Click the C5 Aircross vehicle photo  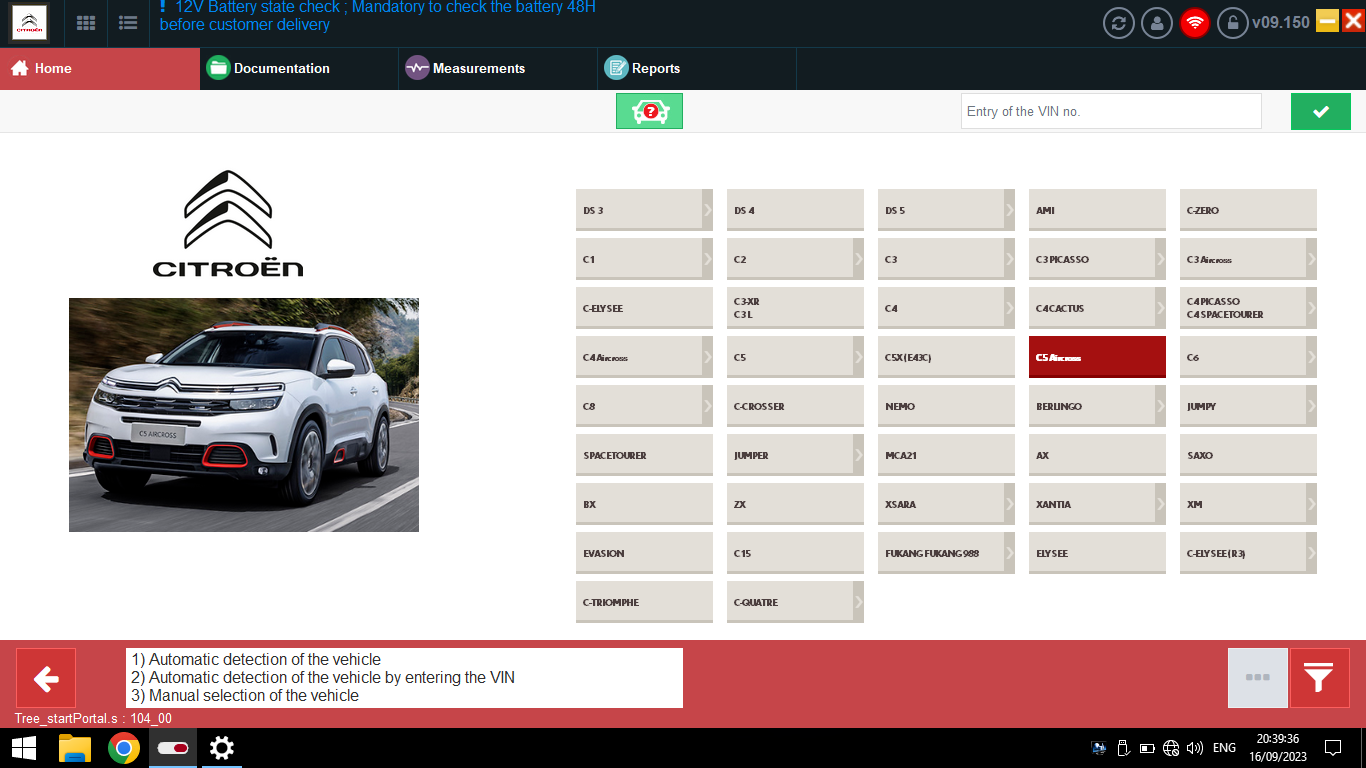[244, 415]
